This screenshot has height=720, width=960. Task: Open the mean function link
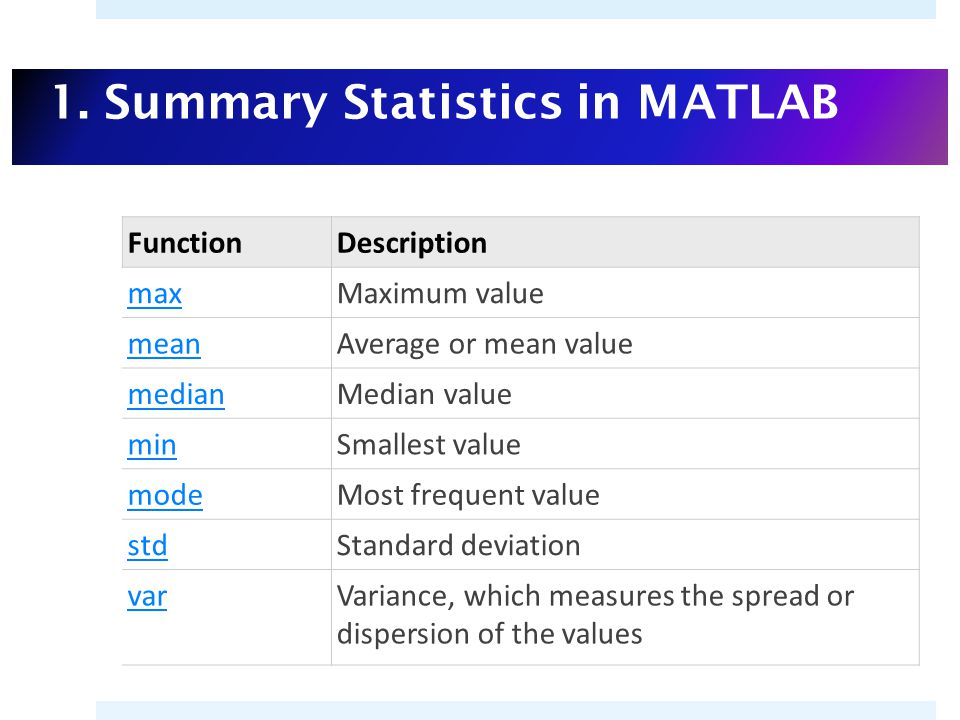pyautogui.click(x=164, y=344)
